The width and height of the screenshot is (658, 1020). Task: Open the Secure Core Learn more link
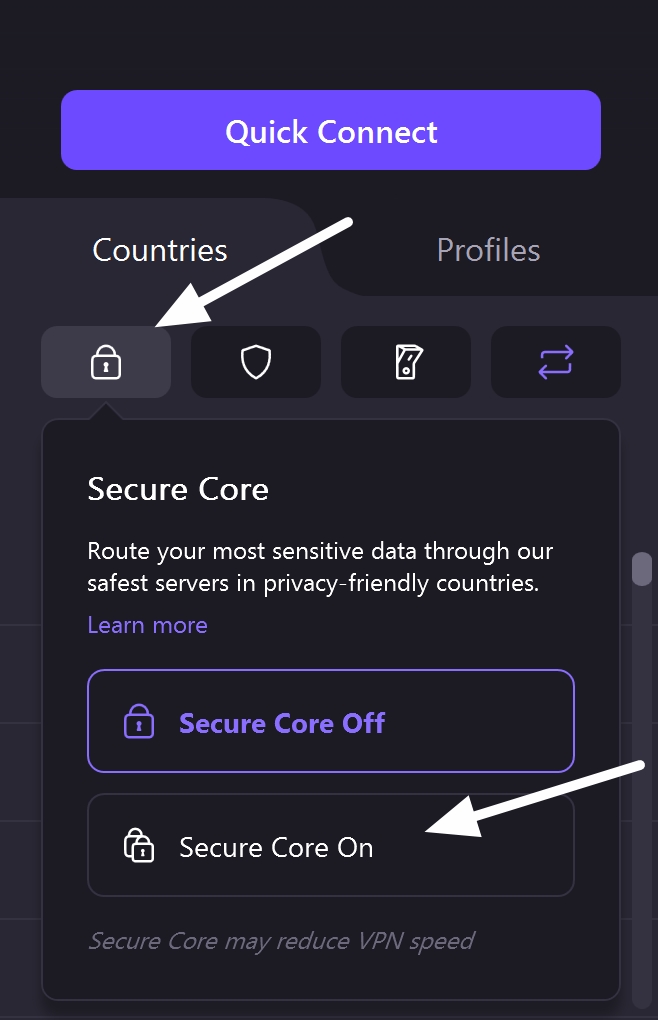point(147,624)
